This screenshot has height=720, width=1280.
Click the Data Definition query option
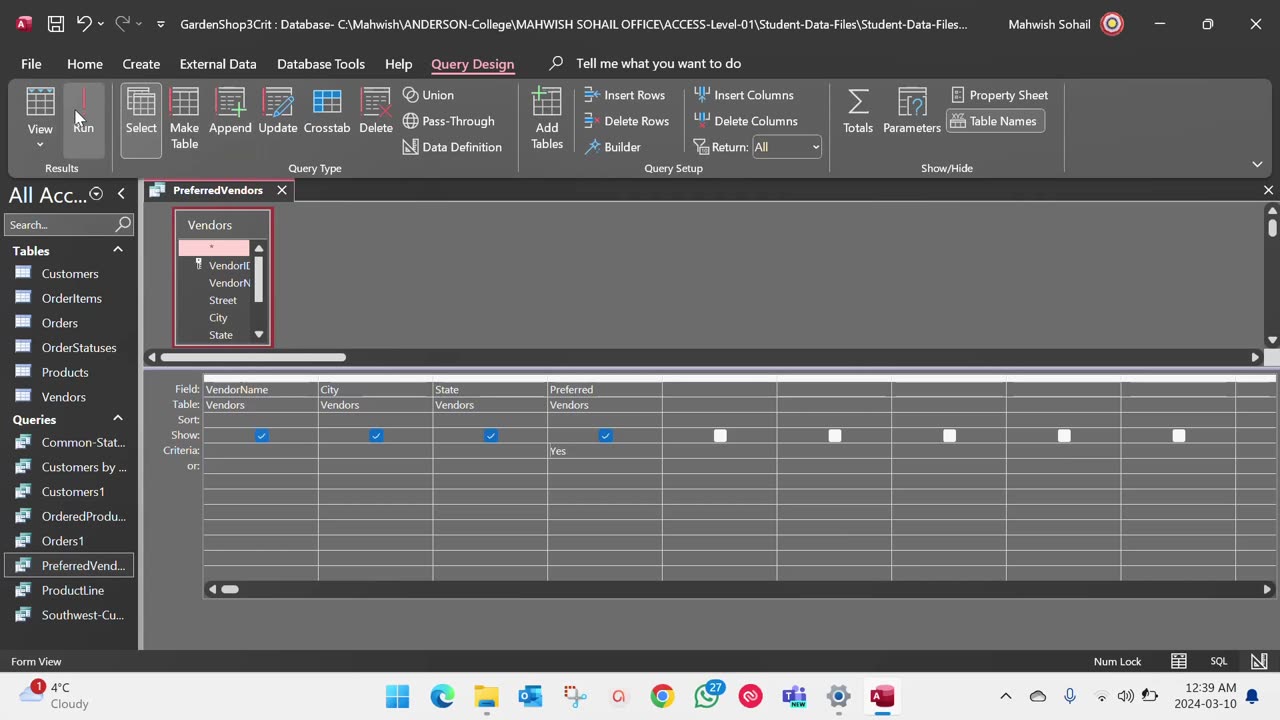(x=452, y=147)
